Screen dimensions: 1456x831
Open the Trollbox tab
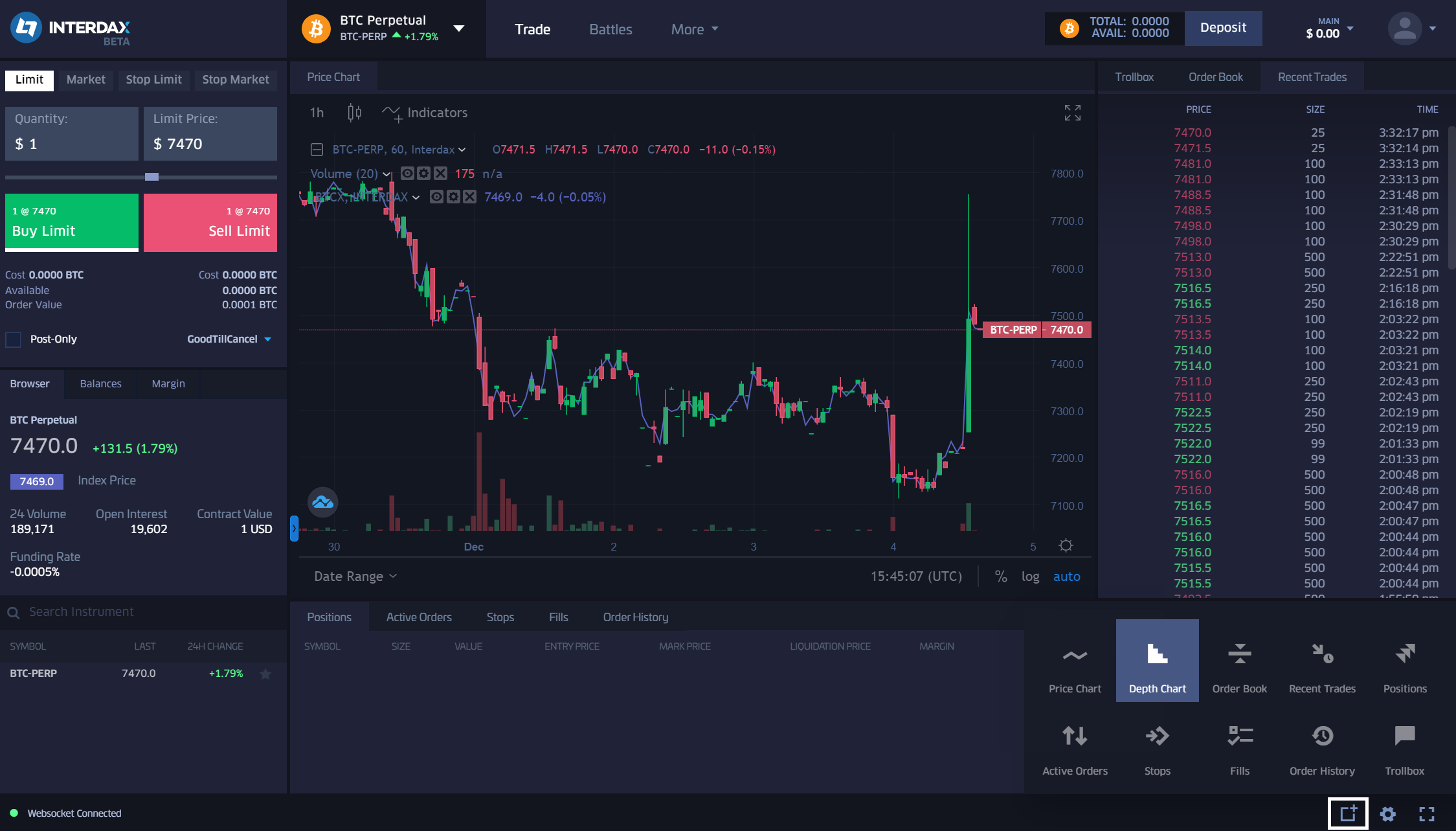1134,77
